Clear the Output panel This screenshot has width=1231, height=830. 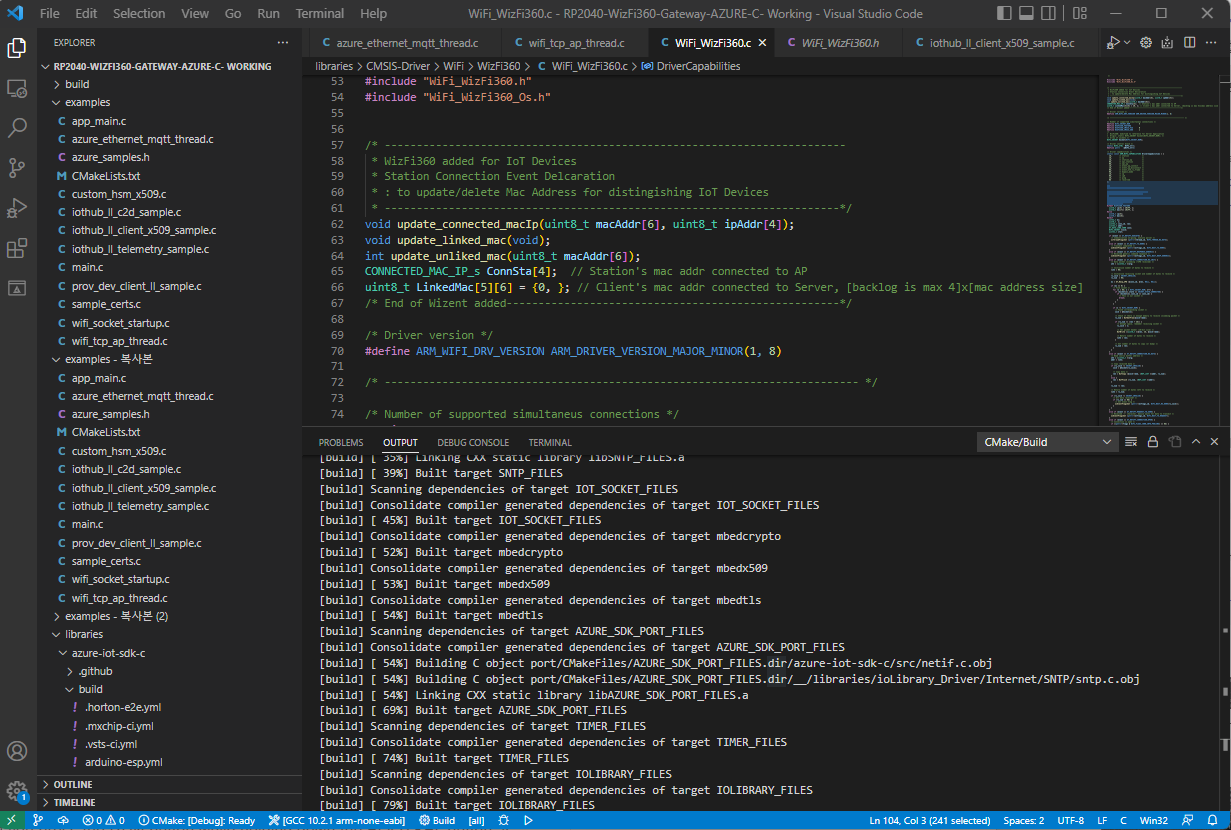point(1131,442)
